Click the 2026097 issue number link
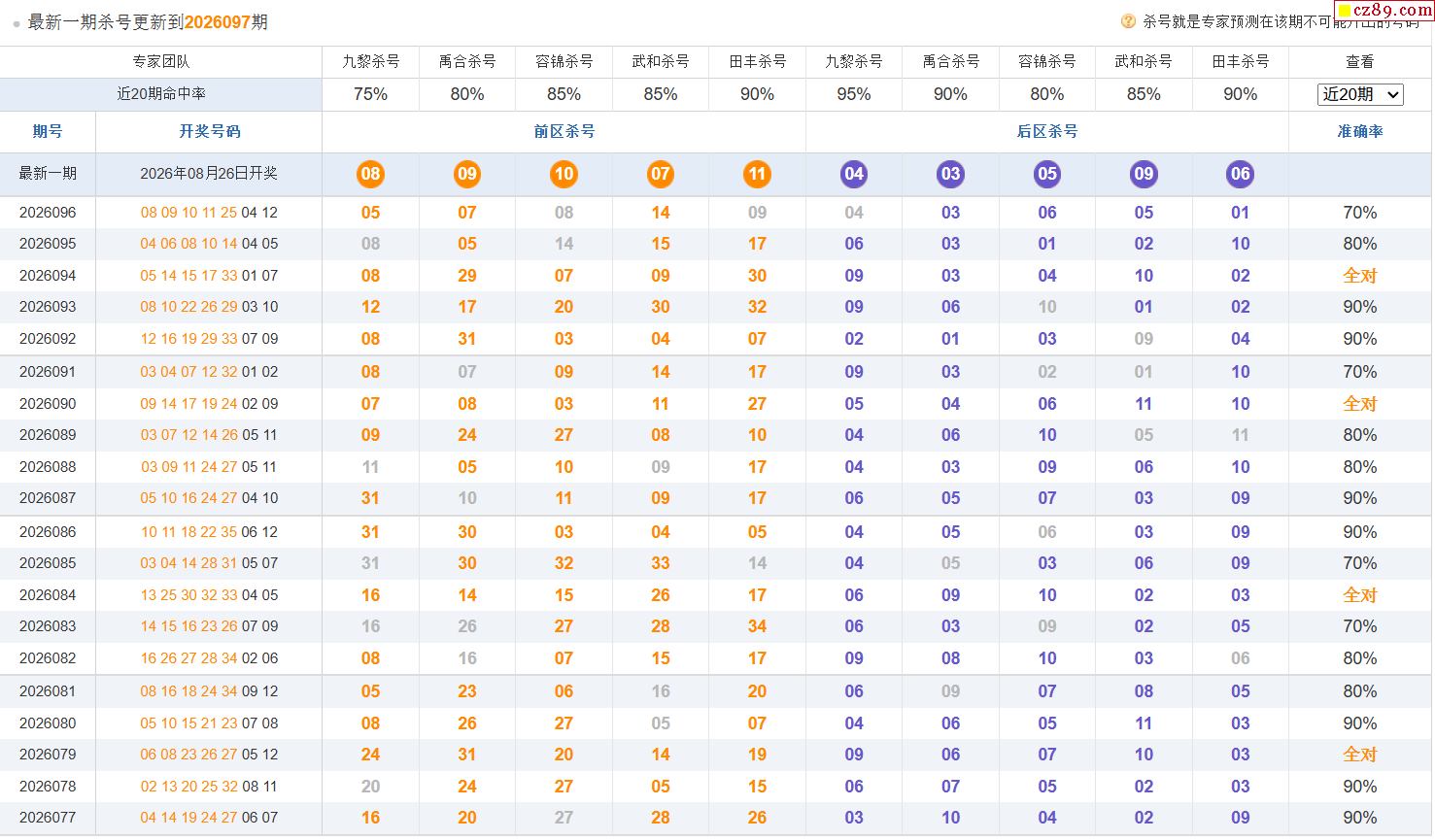 [x=218, y=21]
